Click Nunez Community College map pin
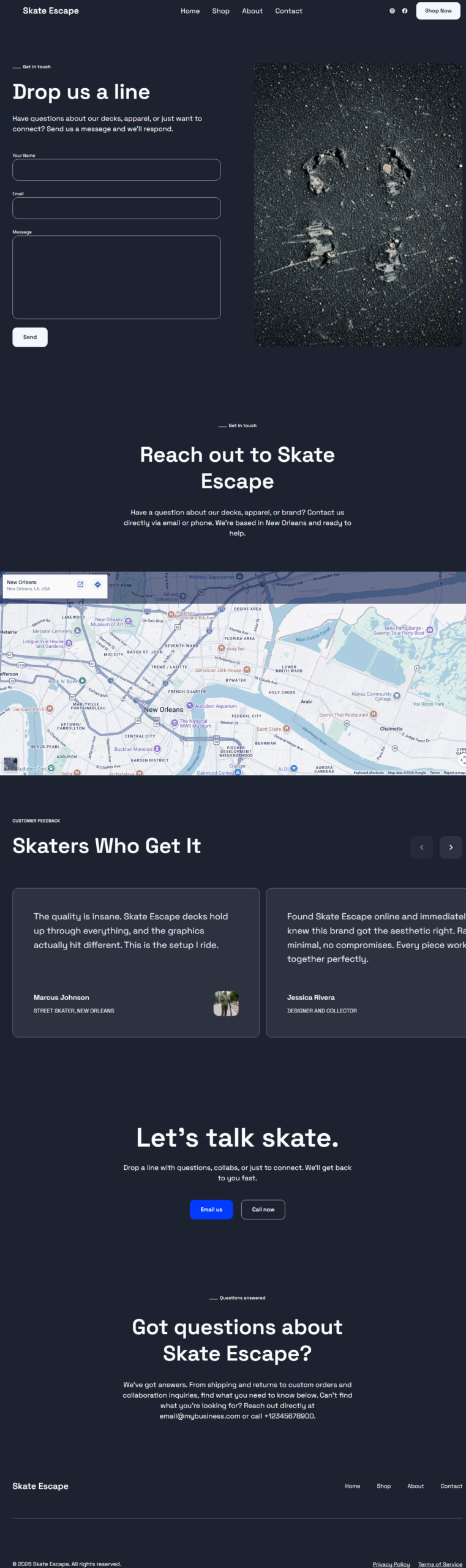466x1568 pixels. 397,696
